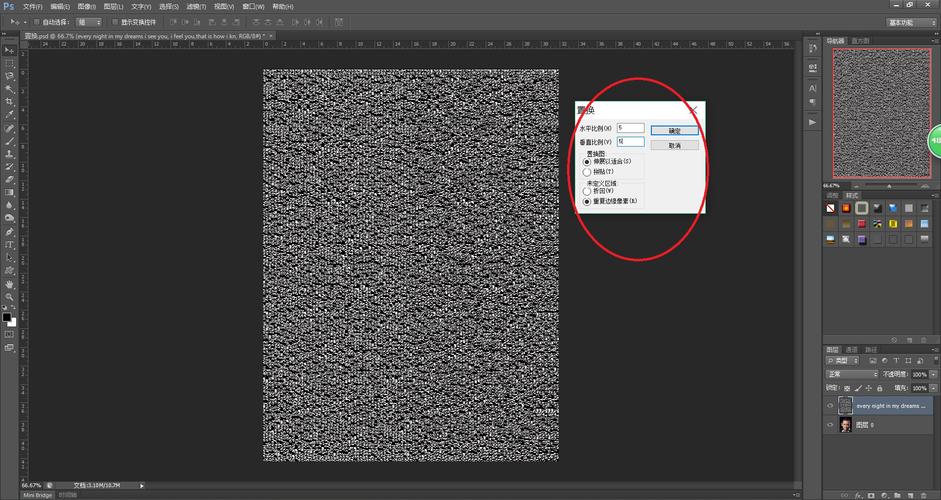
Task: Select the Rectangular Marquee tool
Action: point(9,62)
